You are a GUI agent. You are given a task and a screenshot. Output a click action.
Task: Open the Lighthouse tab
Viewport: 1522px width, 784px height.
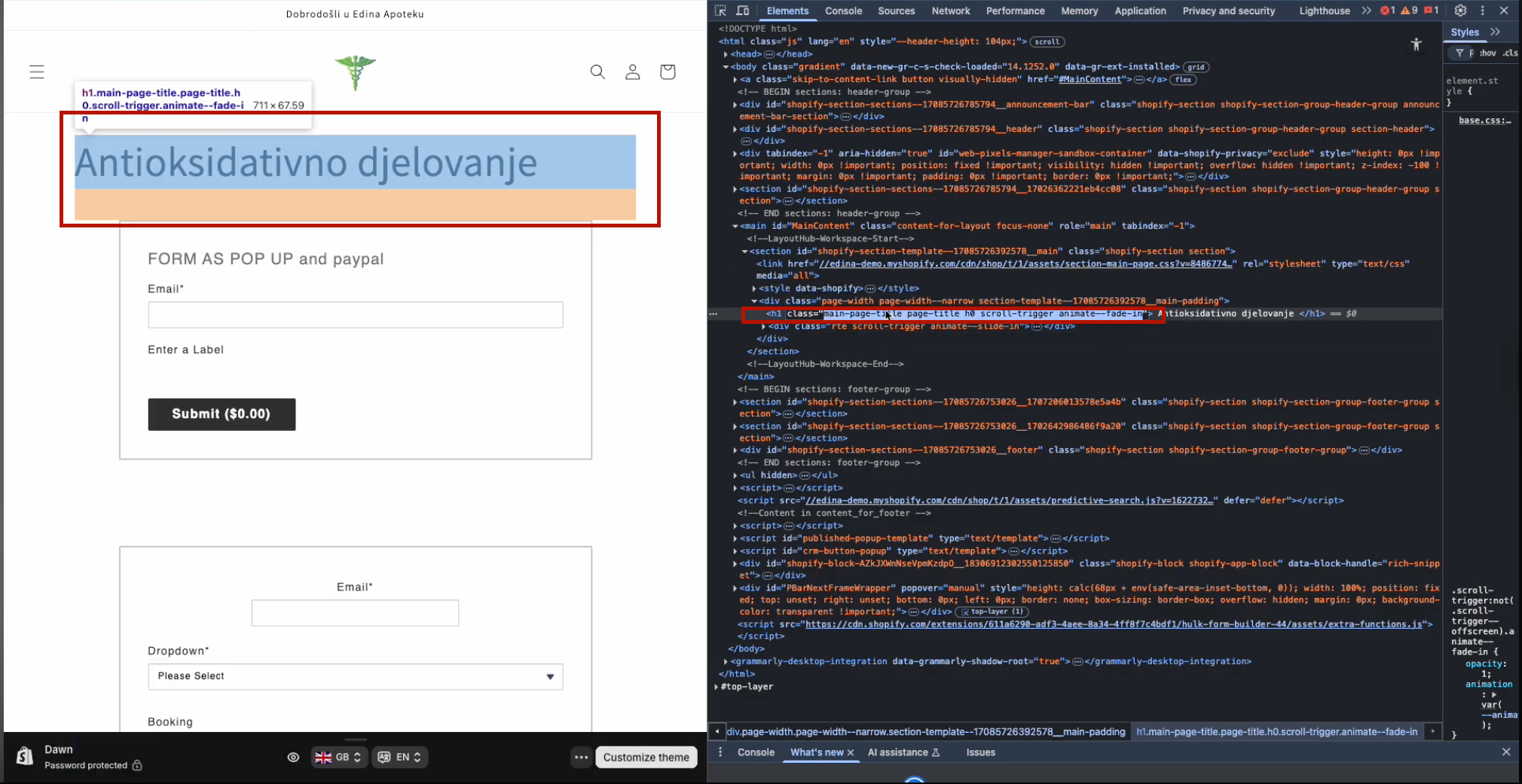click(x=1324, y=11)
